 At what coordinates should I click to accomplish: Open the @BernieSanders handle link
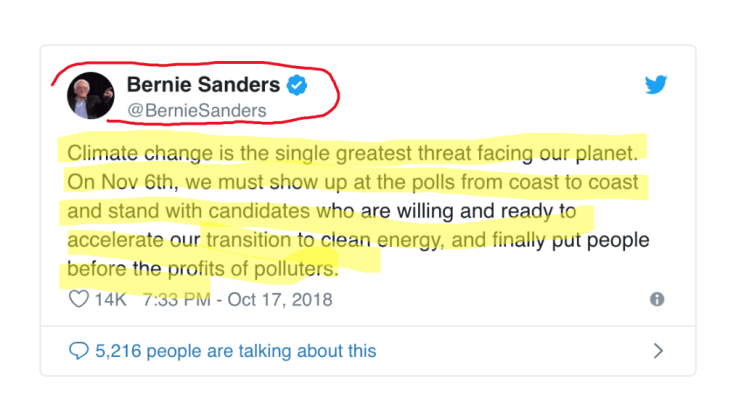tap(196, 110)
